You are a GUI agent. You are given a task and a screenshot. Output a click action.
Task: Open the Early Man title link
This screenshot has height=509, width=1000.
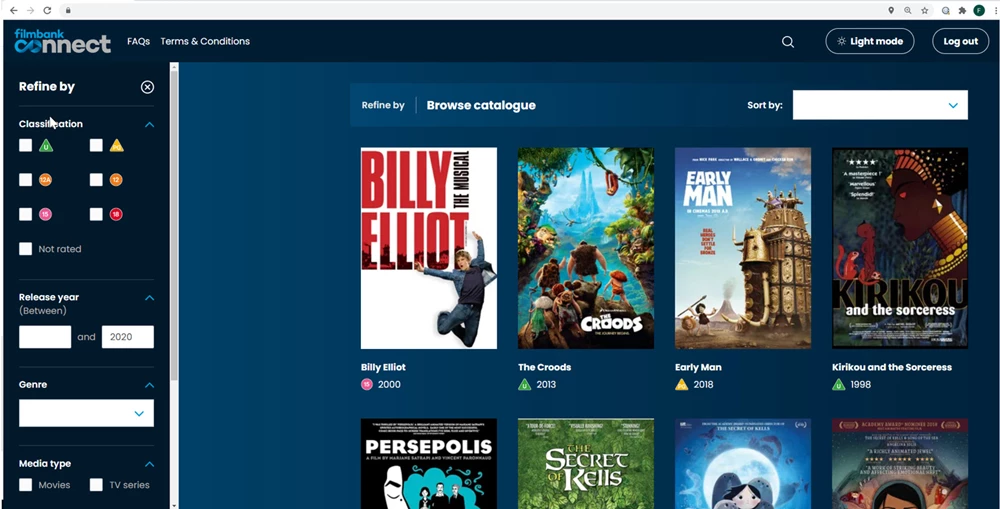(698, 367)
